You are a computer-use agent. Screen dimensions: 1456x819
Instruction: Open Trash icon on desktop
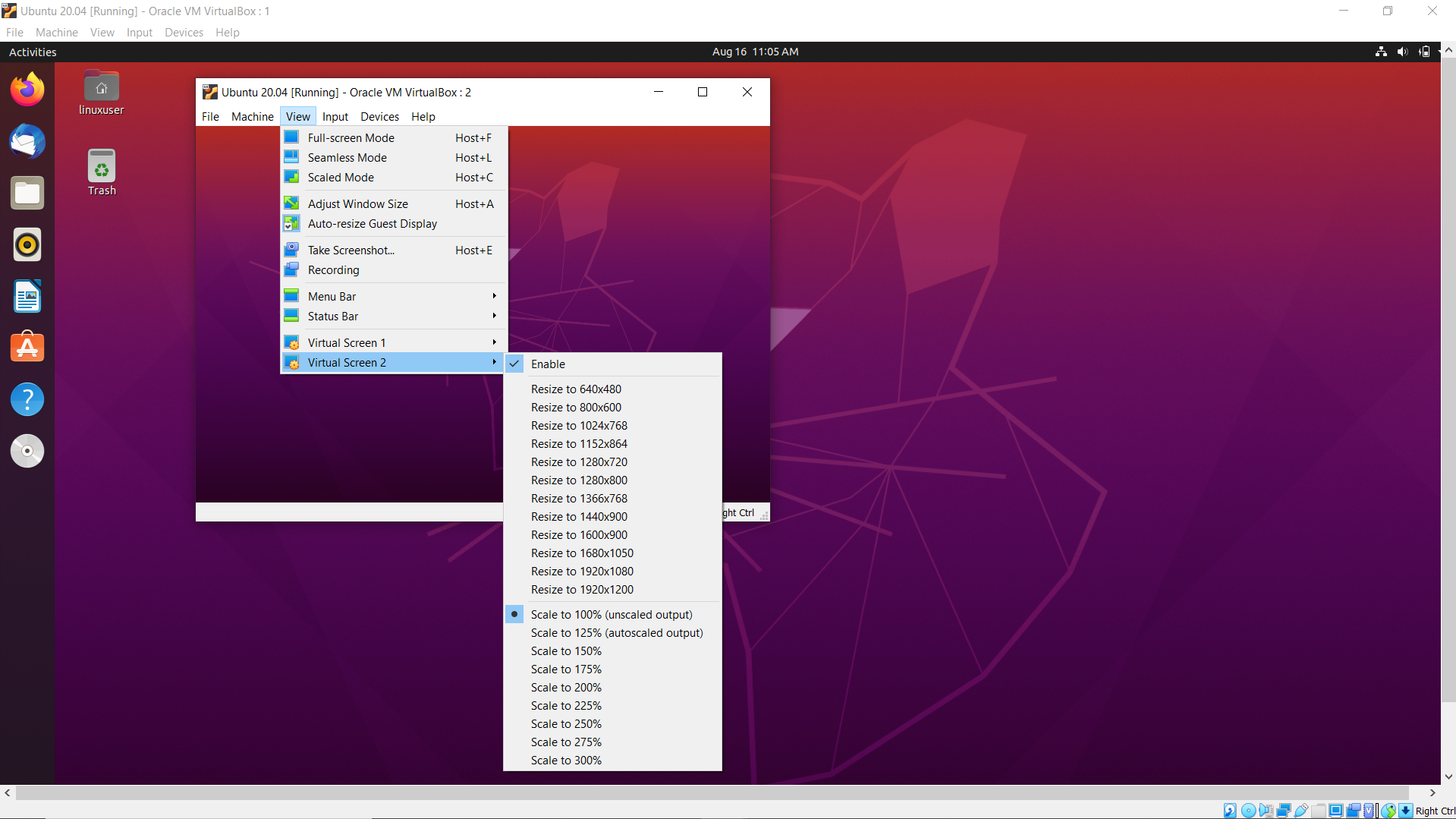pos(102,172)
